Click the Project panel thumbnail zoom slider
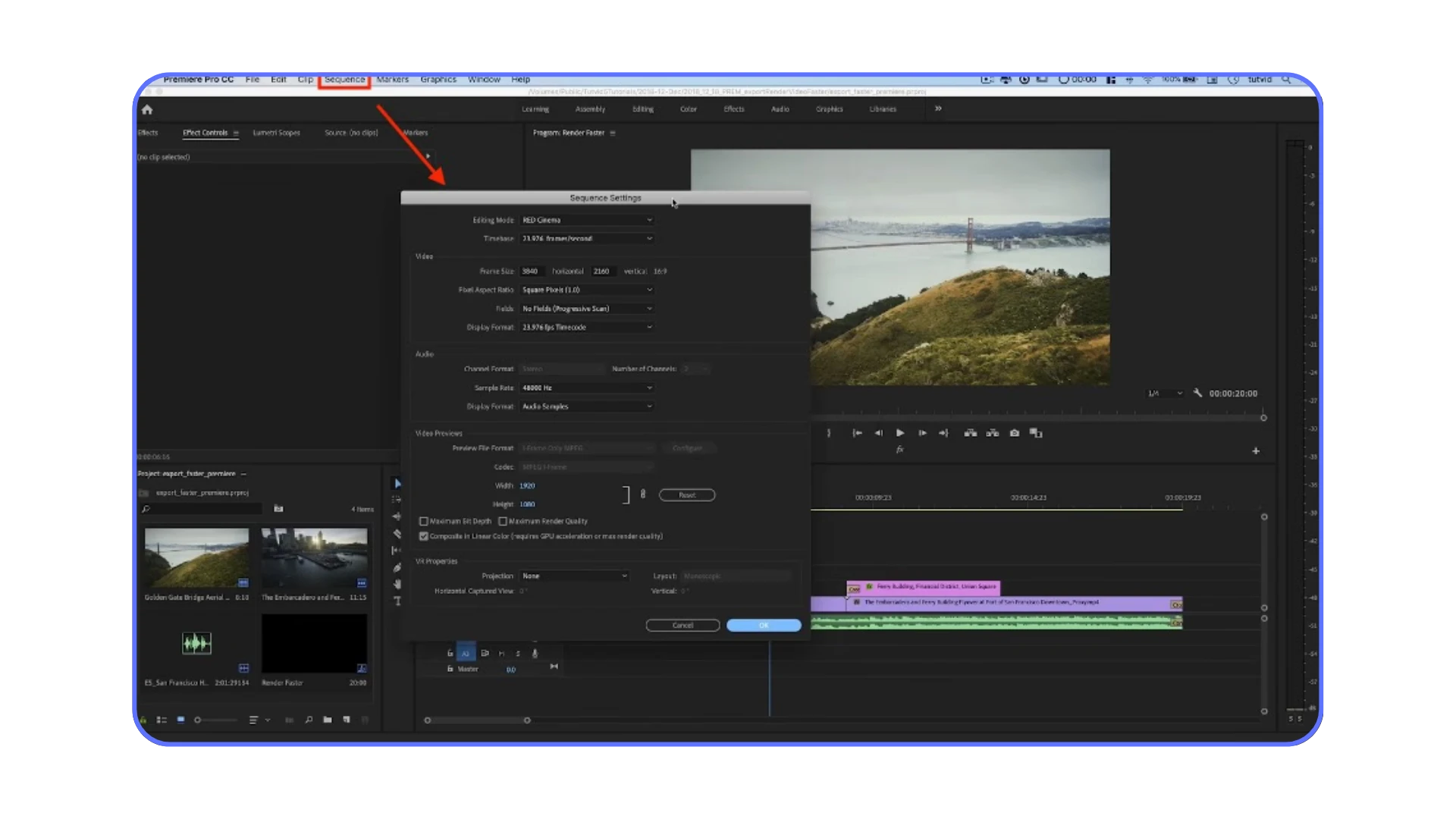 coord(215,720)
